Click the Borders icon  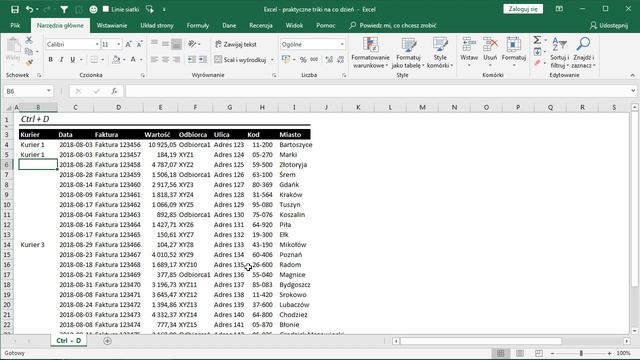94,60
